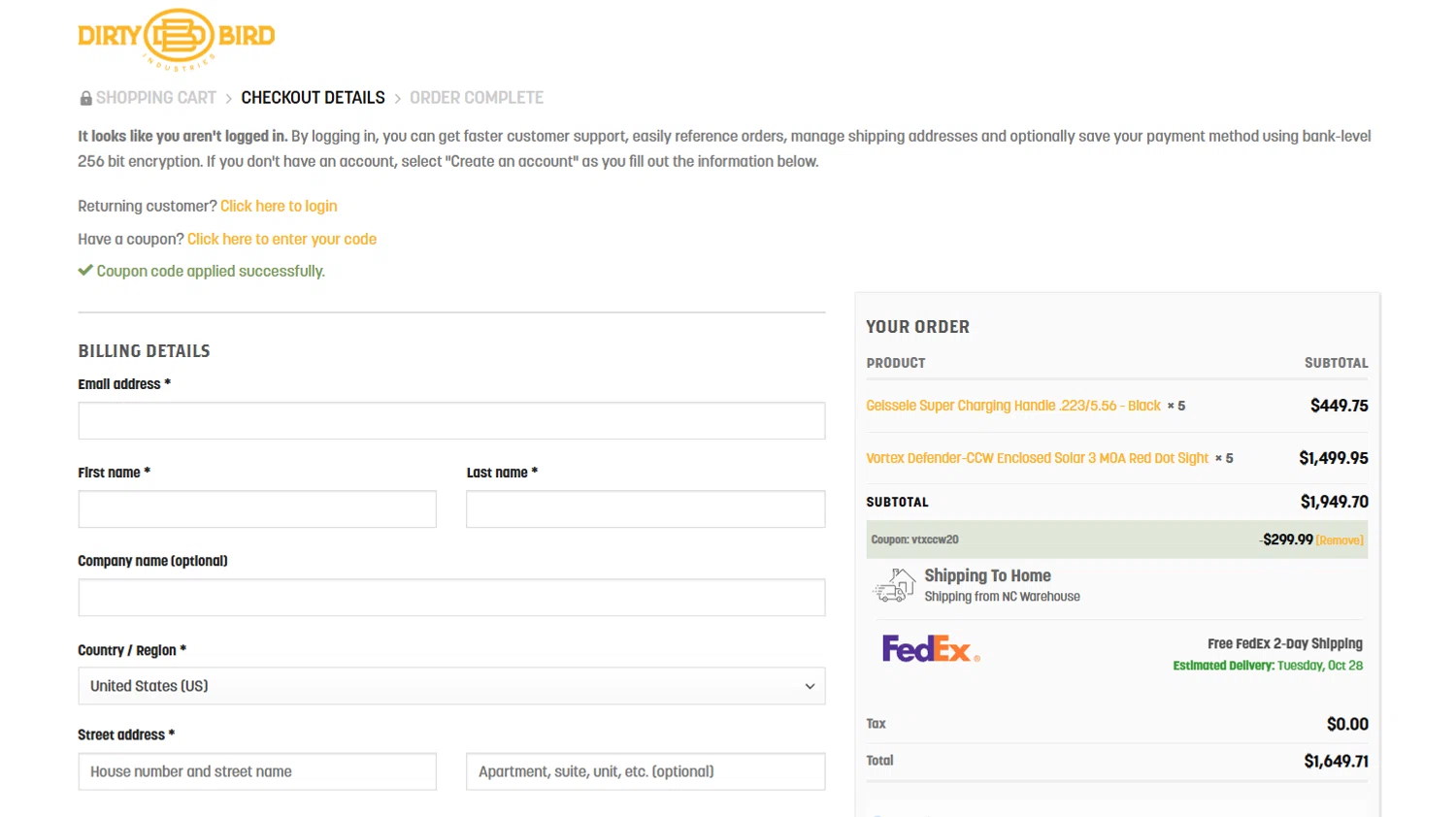Image resolution: width=1456 pixels, height=817 pixels.
Task: Click the Billing Details heading
Action: [x=144, y=351]
